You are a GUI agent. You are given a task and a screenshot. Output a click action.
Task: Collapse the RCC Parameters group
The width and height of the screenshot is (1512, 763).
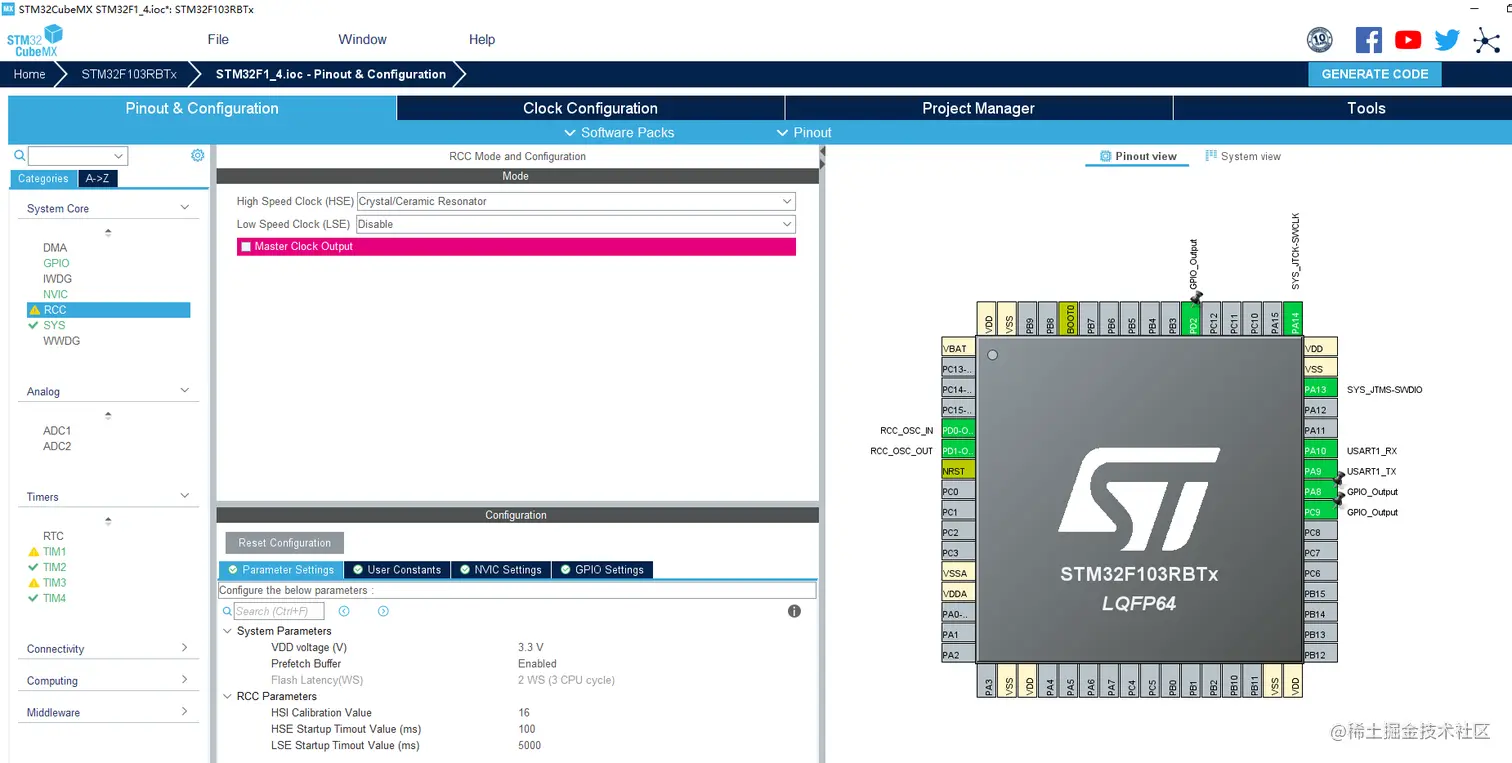227,696
